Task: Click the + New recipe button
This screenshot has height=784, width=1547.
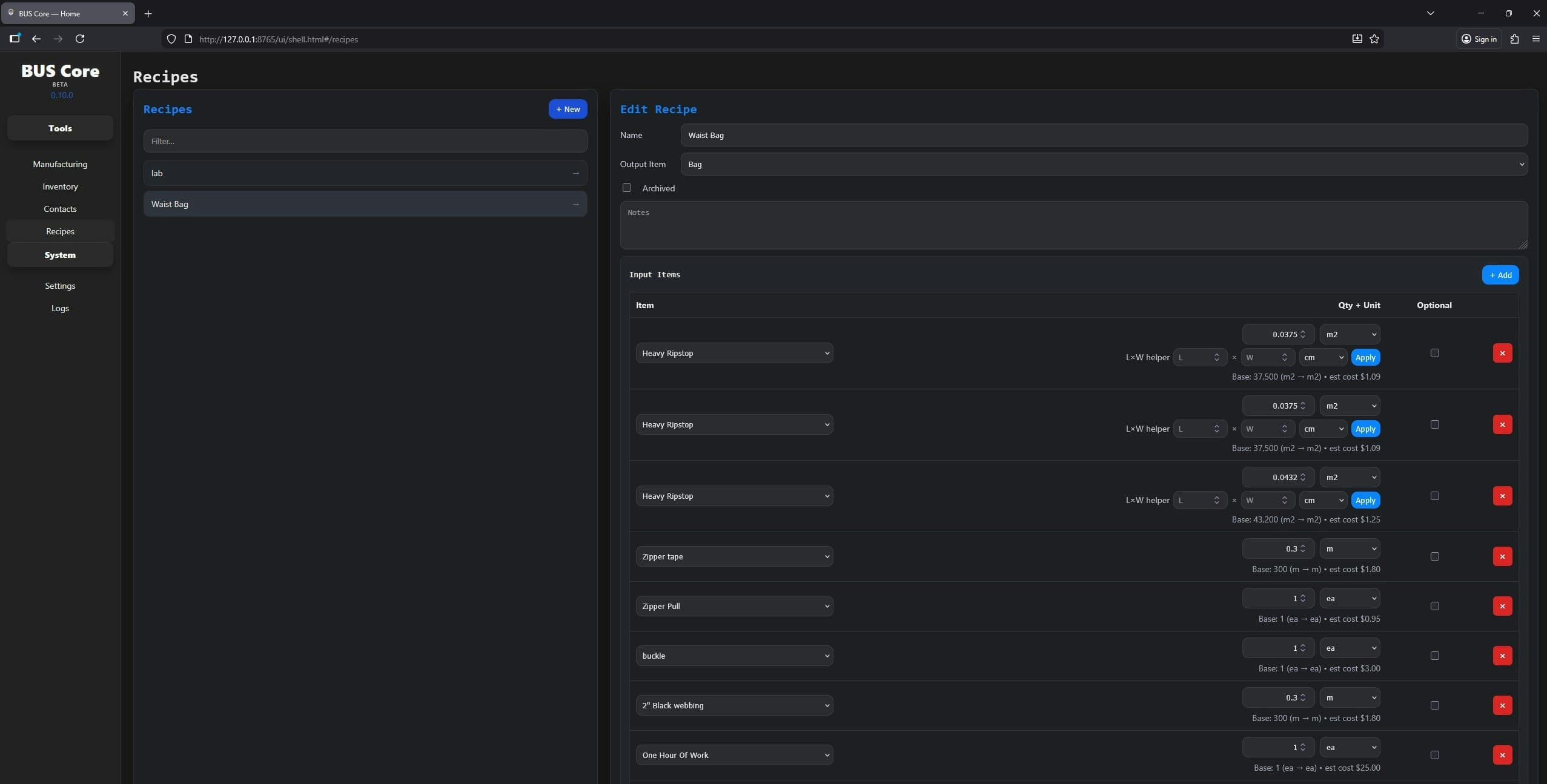Action: 567,109
